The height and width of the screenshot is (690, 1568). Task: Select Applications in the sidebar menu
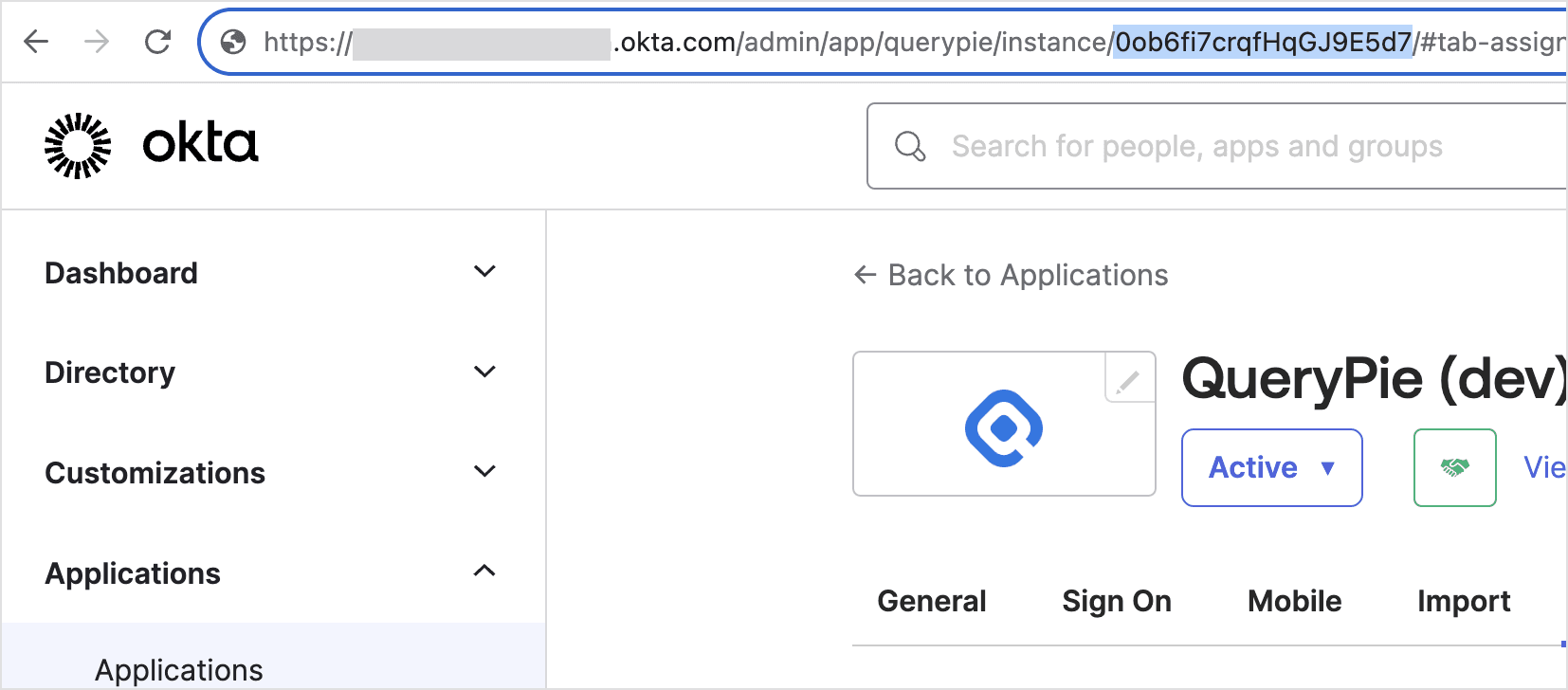coord(178,669)
